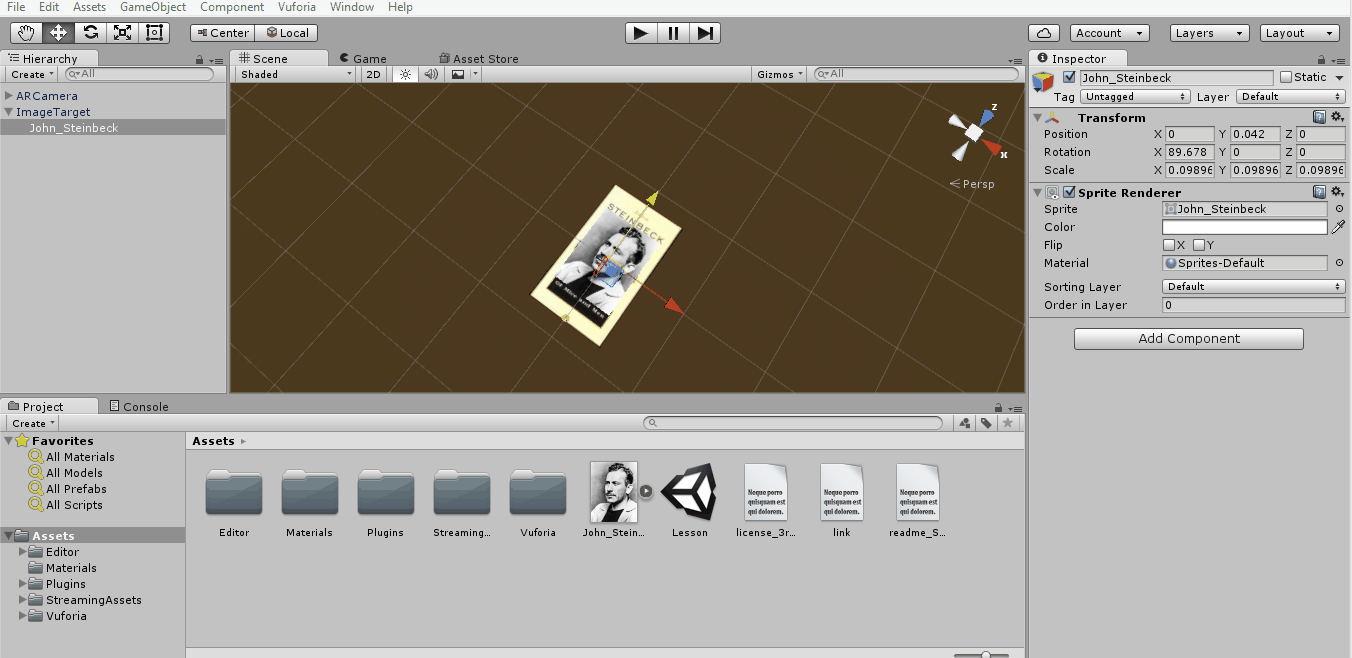
Task: Open the Sprite Renderer color picker
Action: point(1244,227)
